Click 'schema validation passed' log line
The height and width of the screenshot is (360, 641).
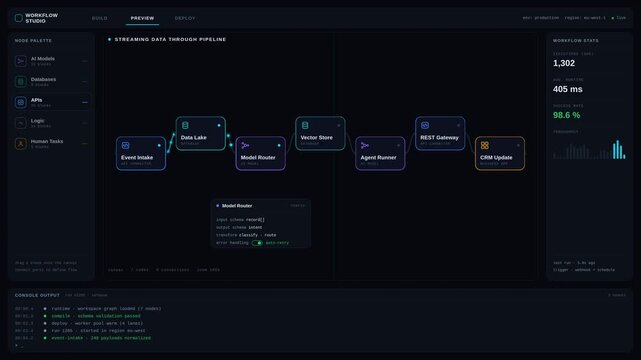(x=96, y=316)
